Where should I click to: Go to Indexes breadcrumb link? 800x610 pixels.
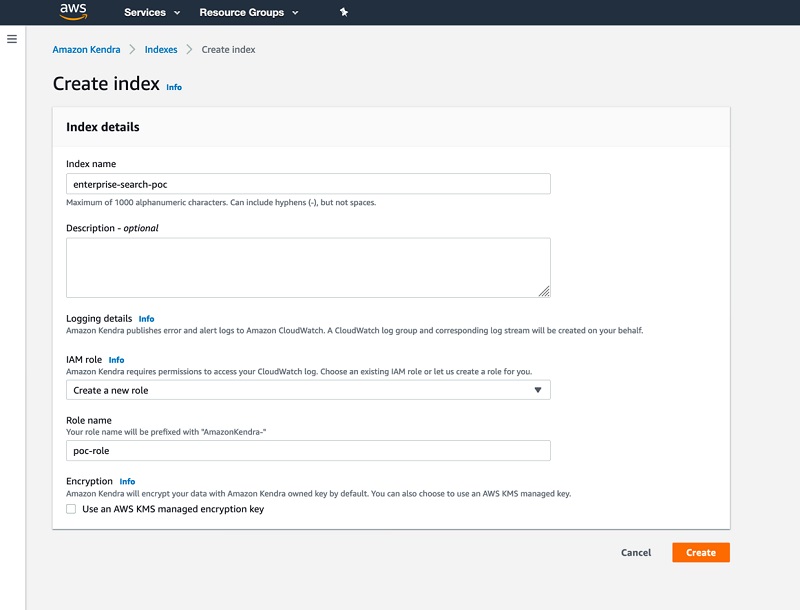coord(161,49)
